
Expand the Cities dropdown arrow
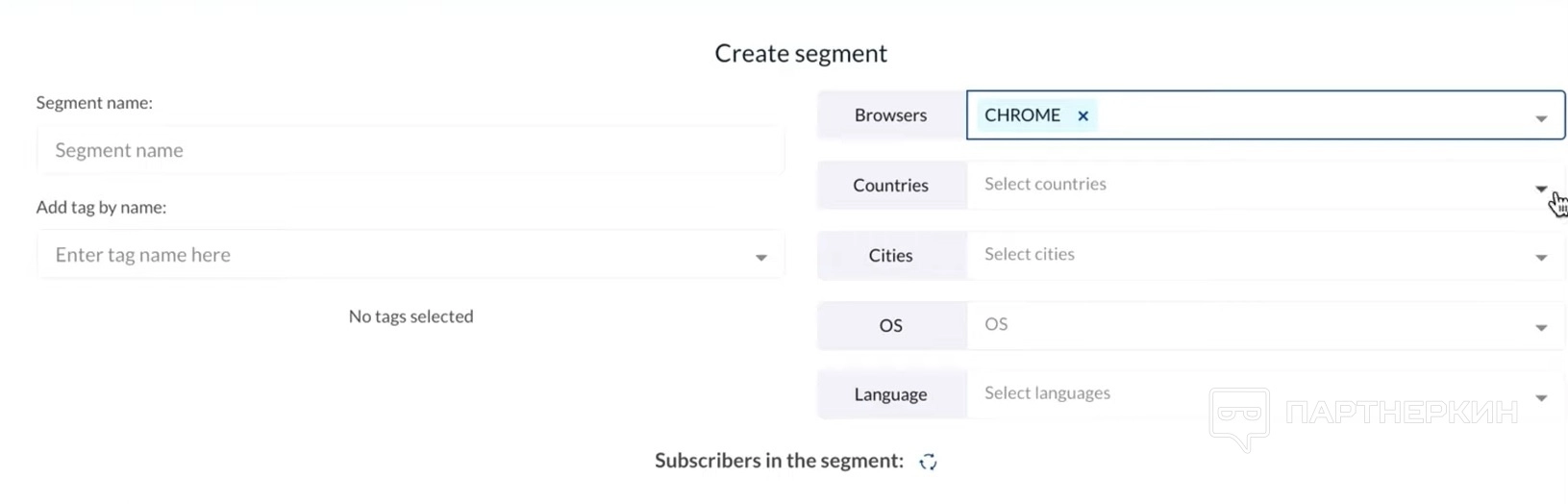pyautogui.click(x=1541, y=258)
